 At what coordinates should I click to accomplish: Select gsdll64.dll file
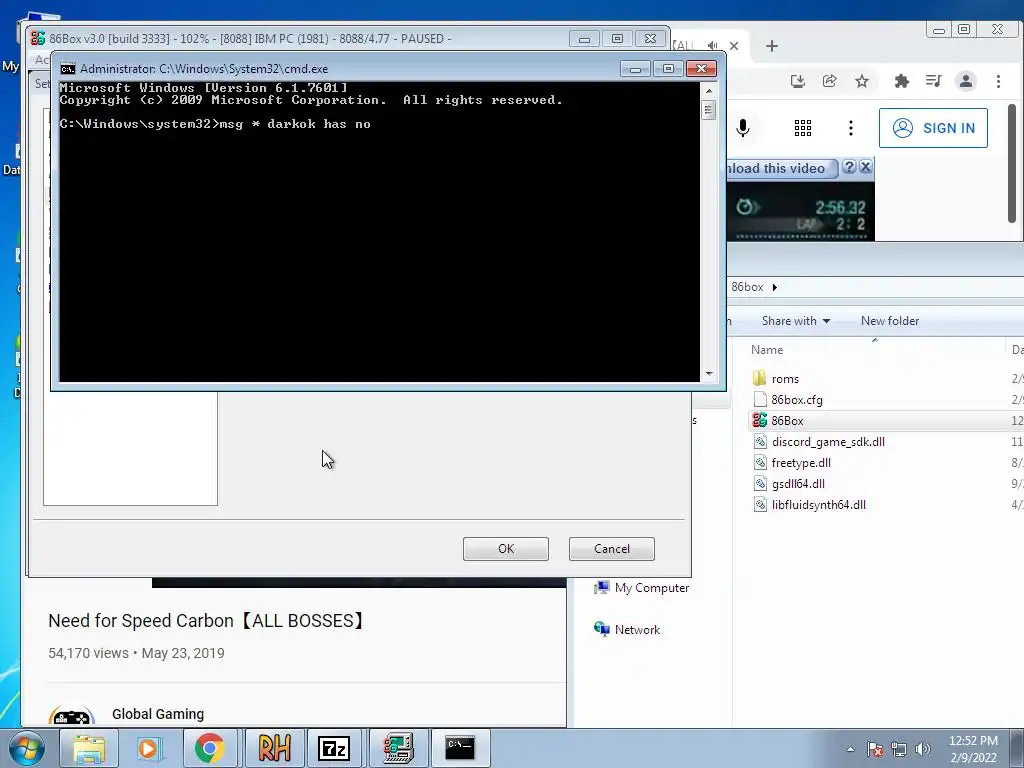coord(798,483)
